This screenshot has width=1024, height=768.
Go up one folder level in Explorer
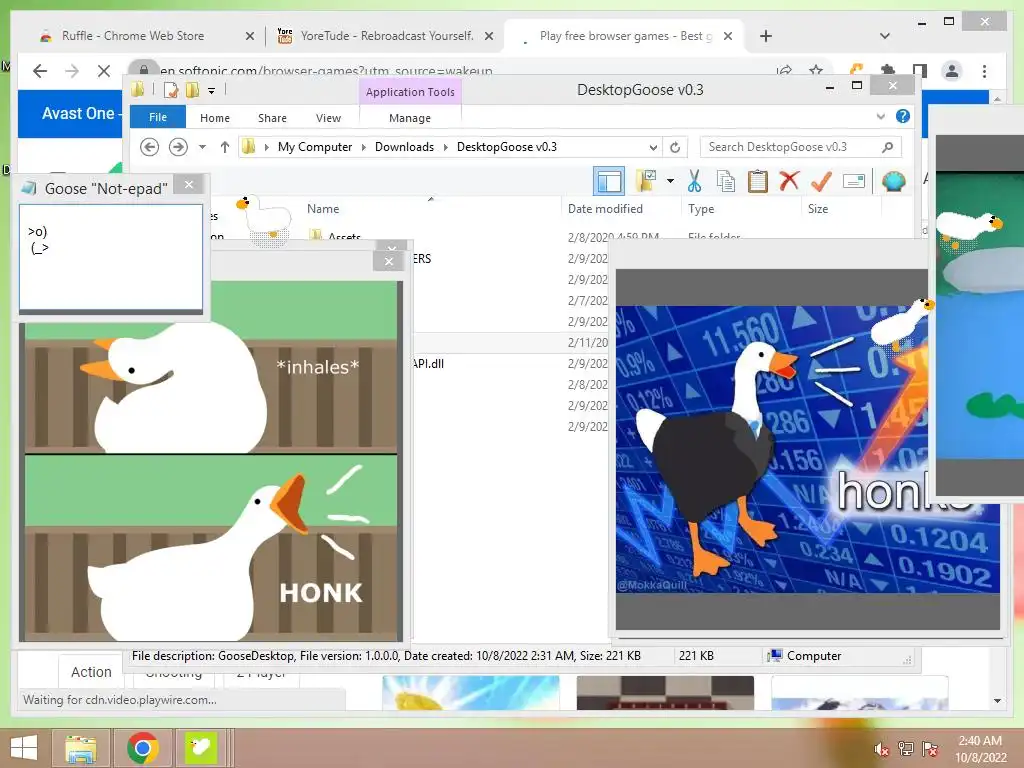click(225, 147)
